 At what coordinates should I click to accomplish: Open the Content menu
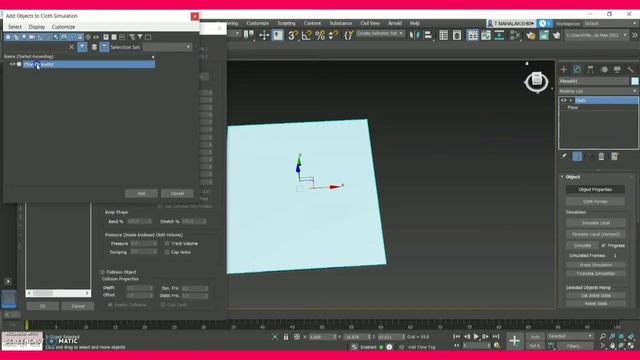[312, 23]
